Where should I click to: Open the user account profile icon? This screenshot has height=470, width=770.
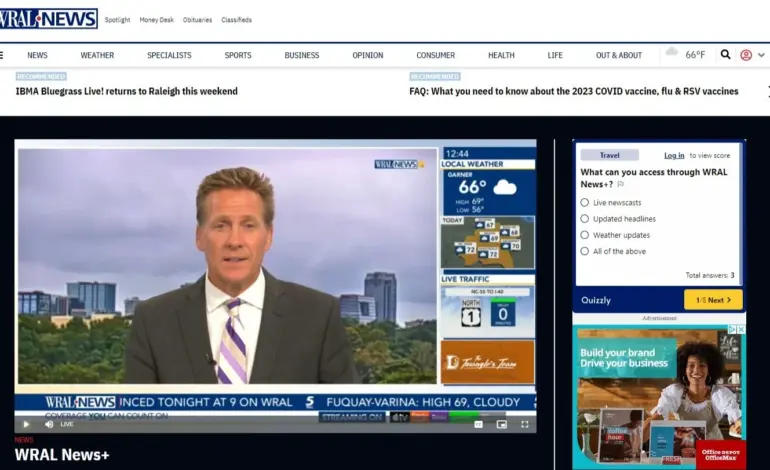point(746,55)
